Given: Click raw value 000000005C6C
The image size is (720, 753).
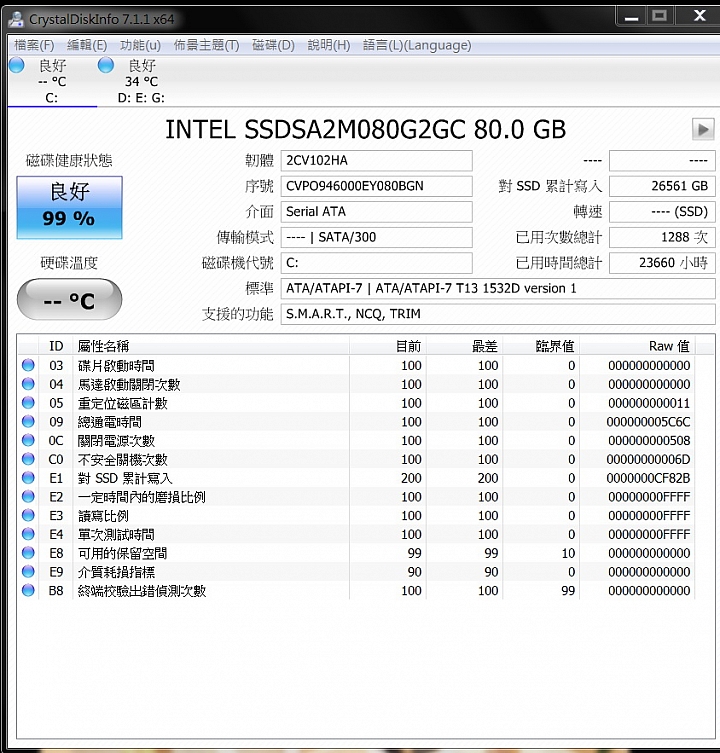Looking at the screenshot, I should pyautogui.click(x=648, y=422).
